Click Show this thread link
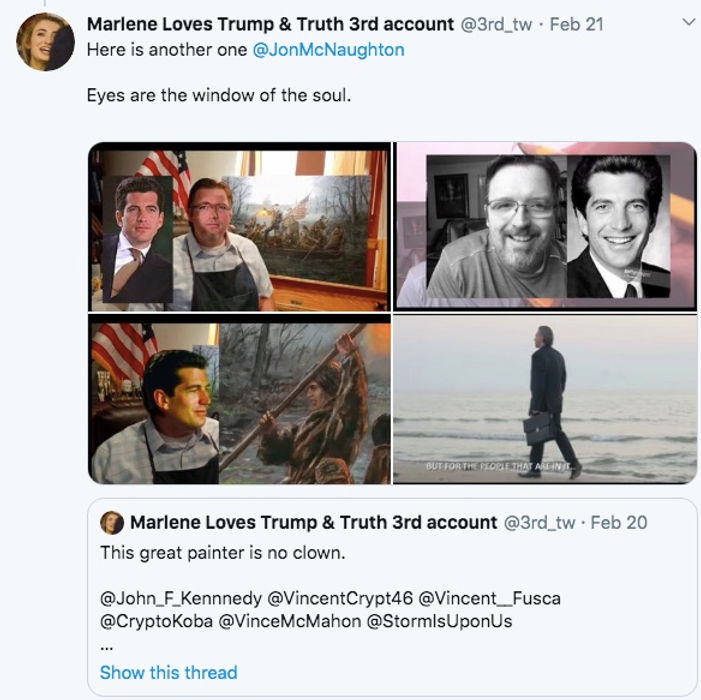701x700 pixels. tap(169, 672)
